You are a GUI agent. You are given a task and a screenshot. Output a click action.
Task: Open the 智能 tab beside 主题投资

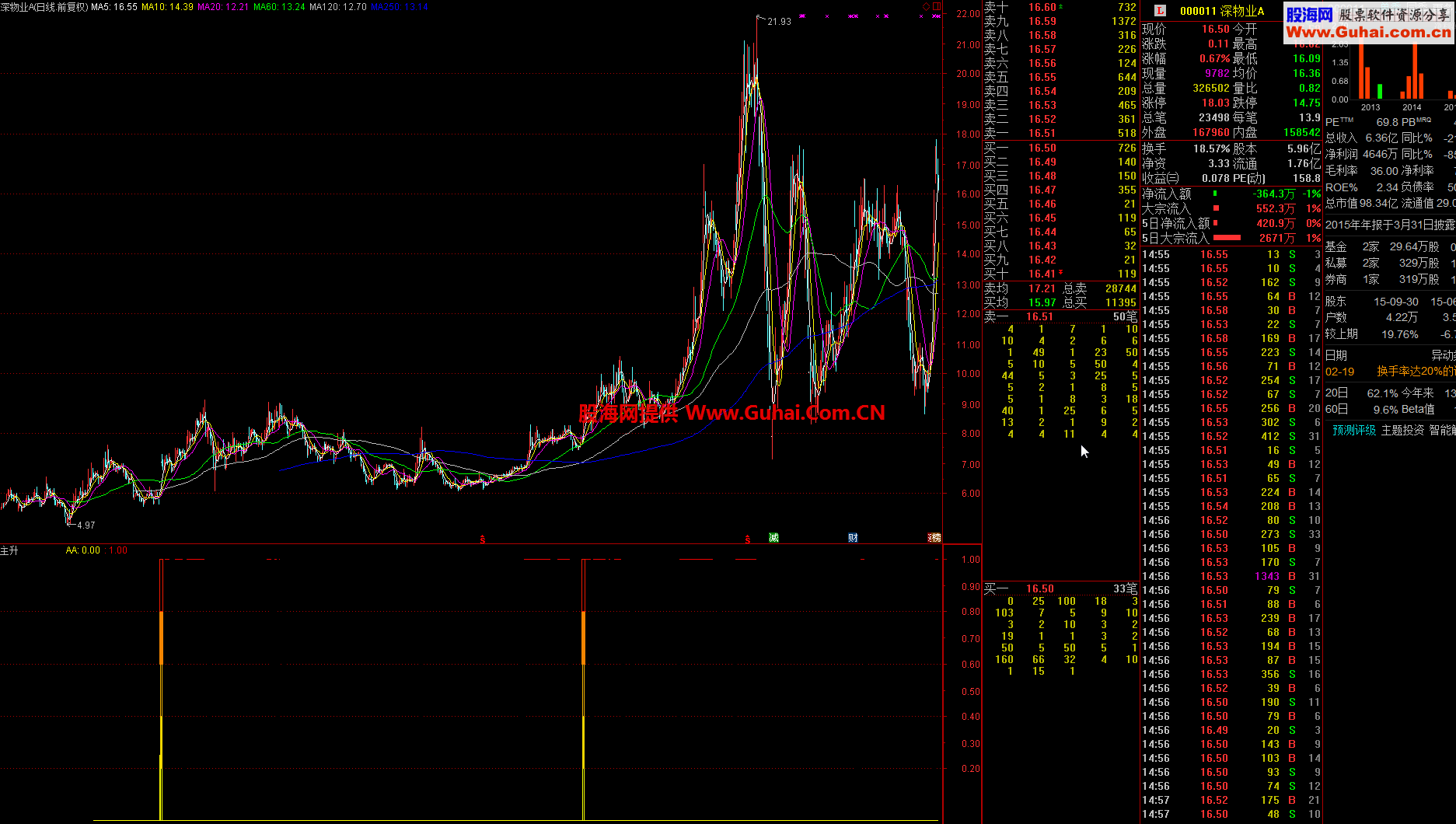pos(1442,430)
